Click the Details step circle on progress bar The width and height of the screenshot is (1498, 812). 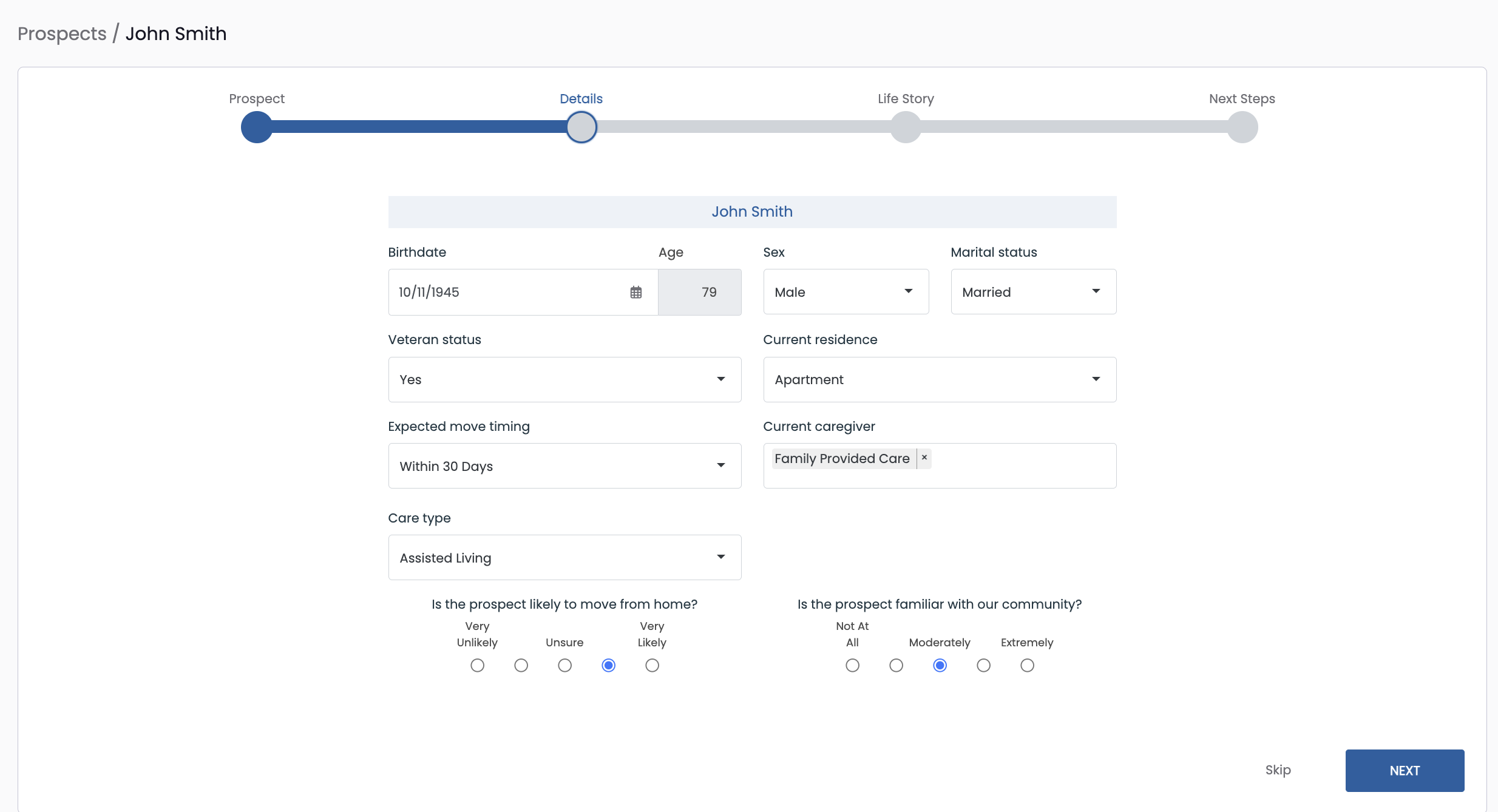(x=581, y=127)
